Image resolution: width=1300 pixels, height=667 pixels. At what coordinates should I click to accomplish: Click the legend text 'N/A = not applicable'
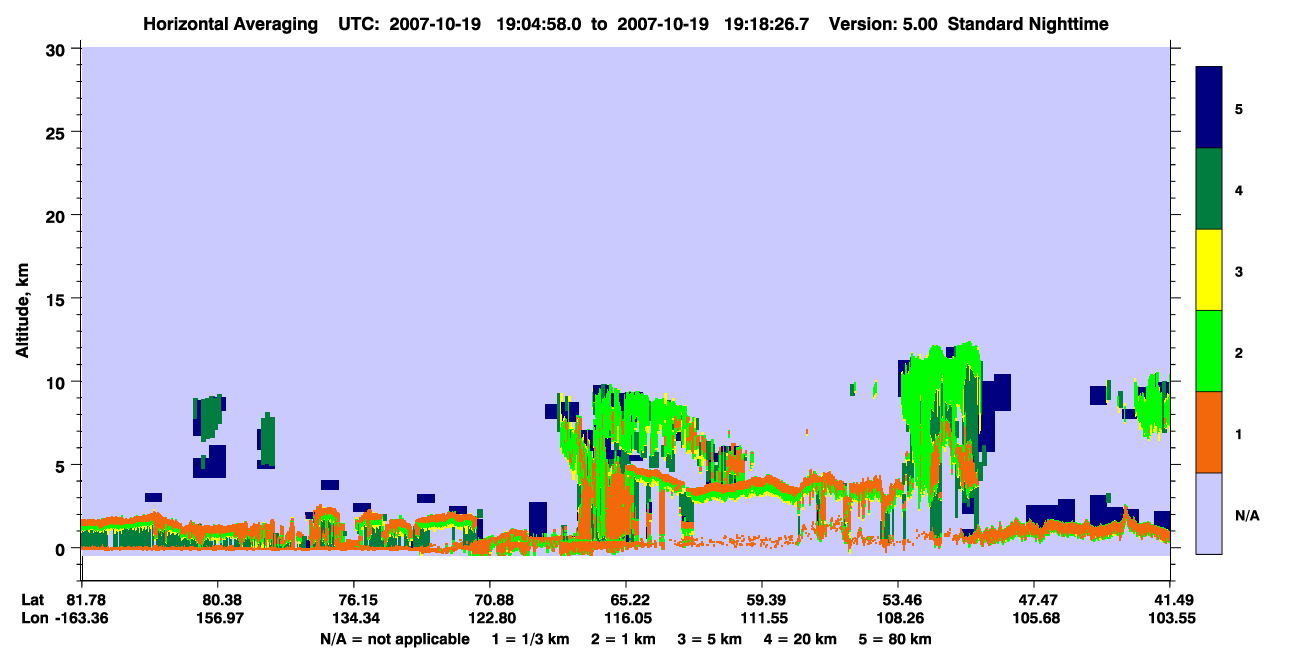[x=395, y=639]
